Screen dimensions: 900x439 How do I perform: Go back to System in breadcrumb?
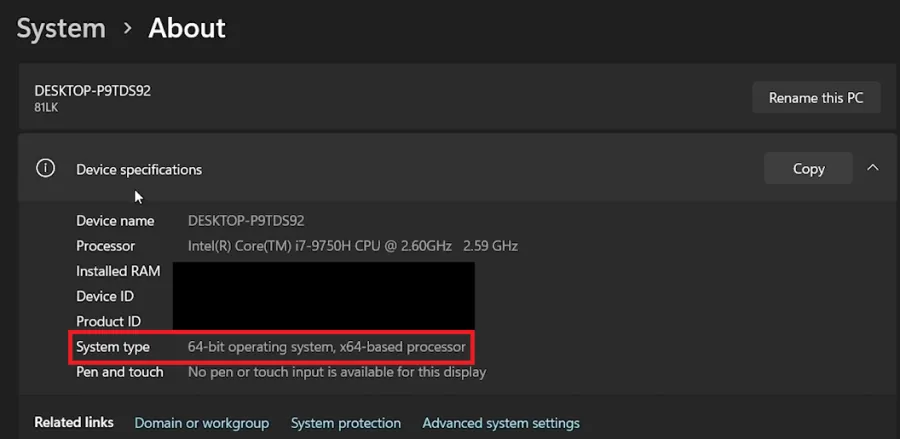[61, 28]
